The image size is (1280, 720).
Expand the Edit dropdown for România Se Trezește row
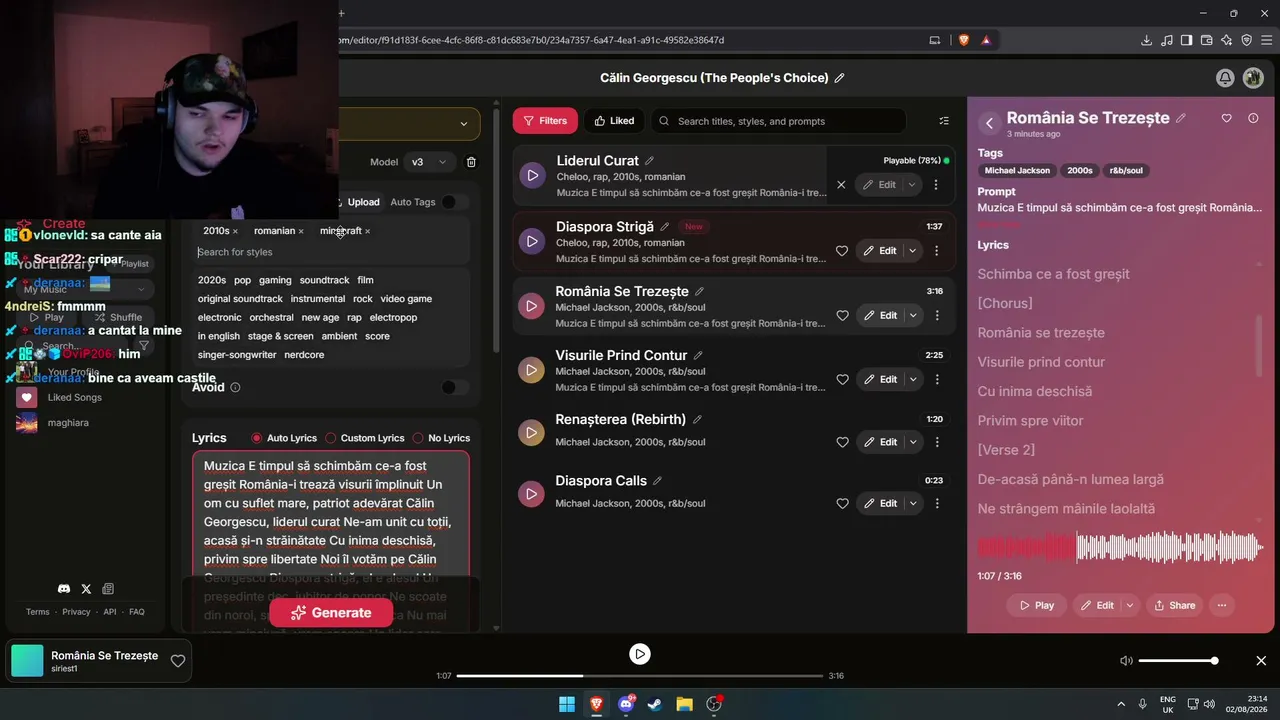click(x=913, y=315)
